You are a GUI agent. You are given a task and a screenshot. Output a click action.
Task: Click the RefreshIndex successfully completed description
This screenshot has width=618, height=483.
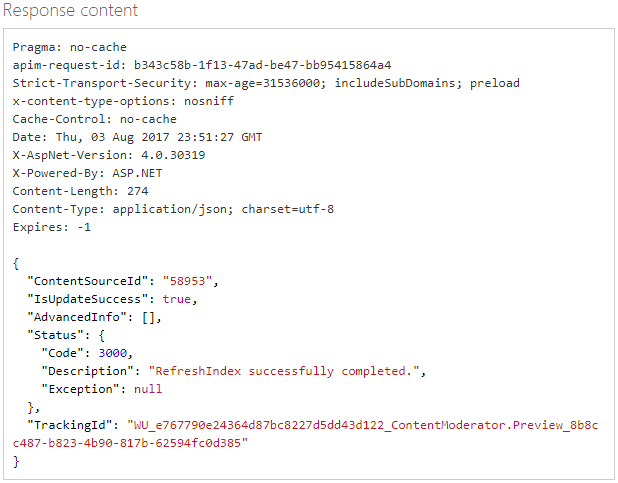286,371
